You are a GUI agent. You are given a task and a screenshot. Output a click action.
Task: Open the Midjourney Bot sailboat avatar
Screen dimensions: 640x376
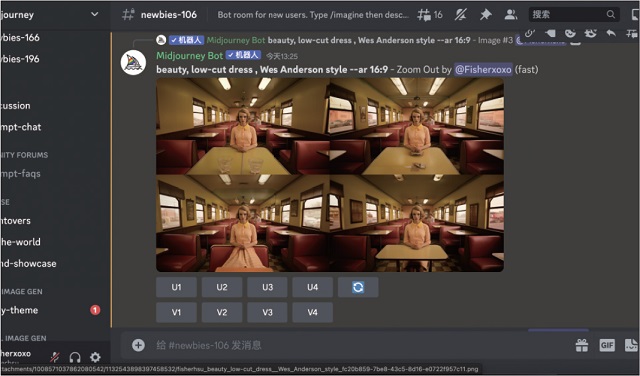pos(133,62)
